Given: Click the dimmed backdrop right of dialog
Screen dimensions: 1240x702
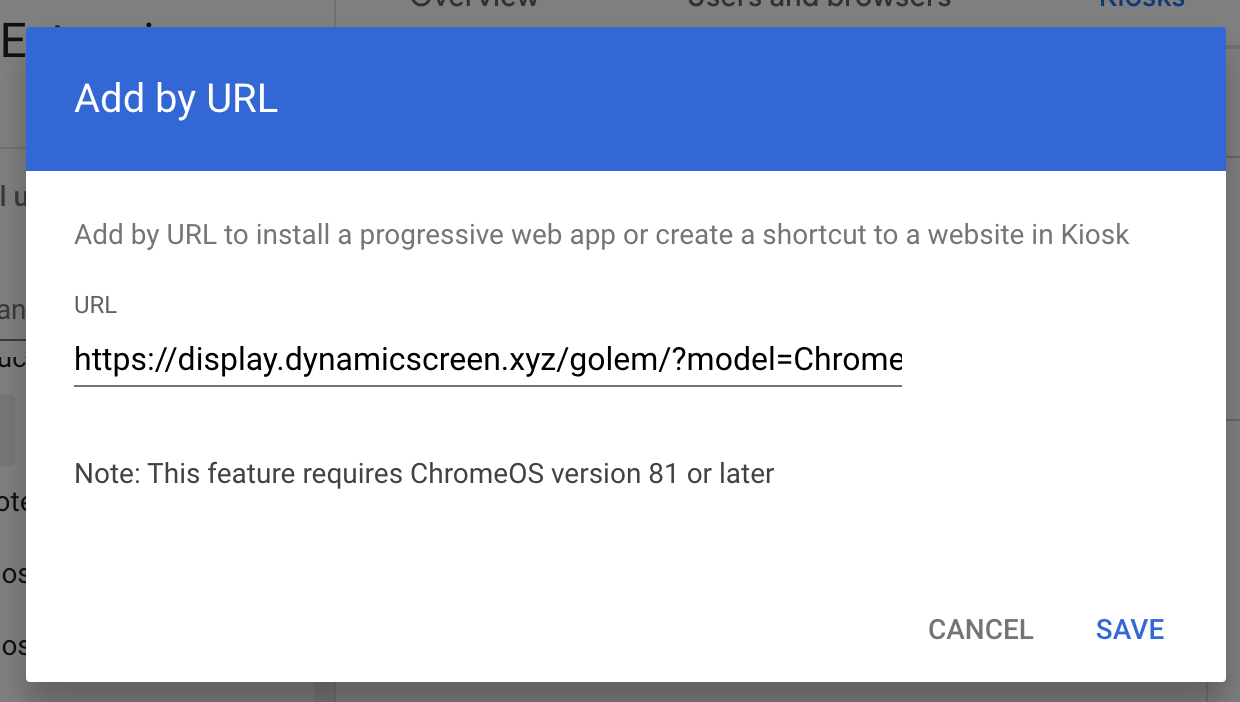Looking at the screenshot, I should click(1233, 350).
